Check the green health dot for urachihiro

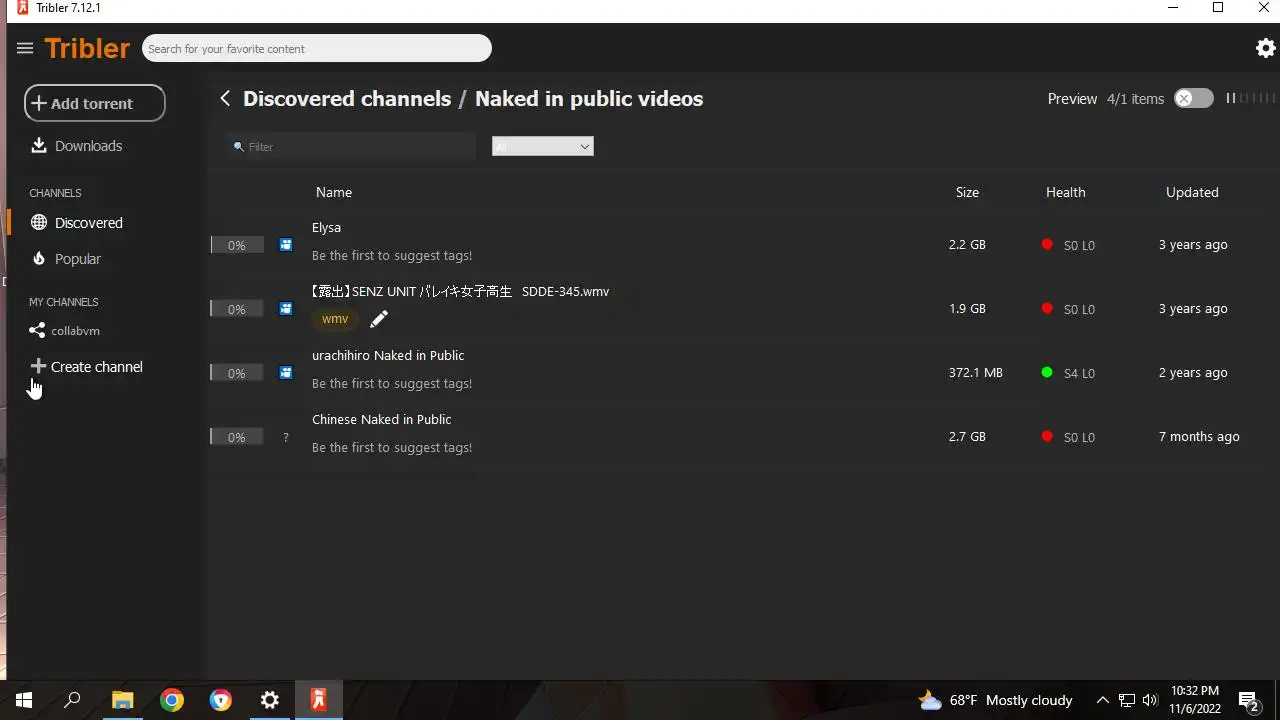click(1047, 372)
